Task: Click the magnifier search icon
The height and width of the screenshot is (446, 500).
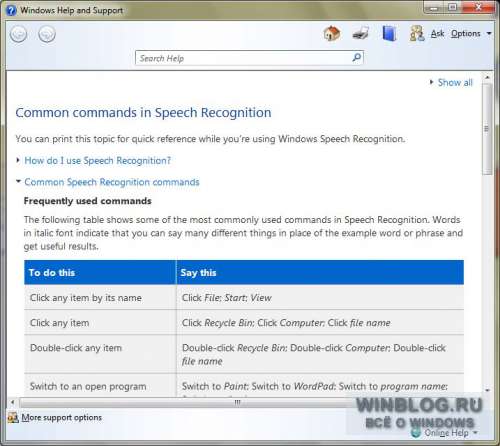Action: click(x=357, y=58)
